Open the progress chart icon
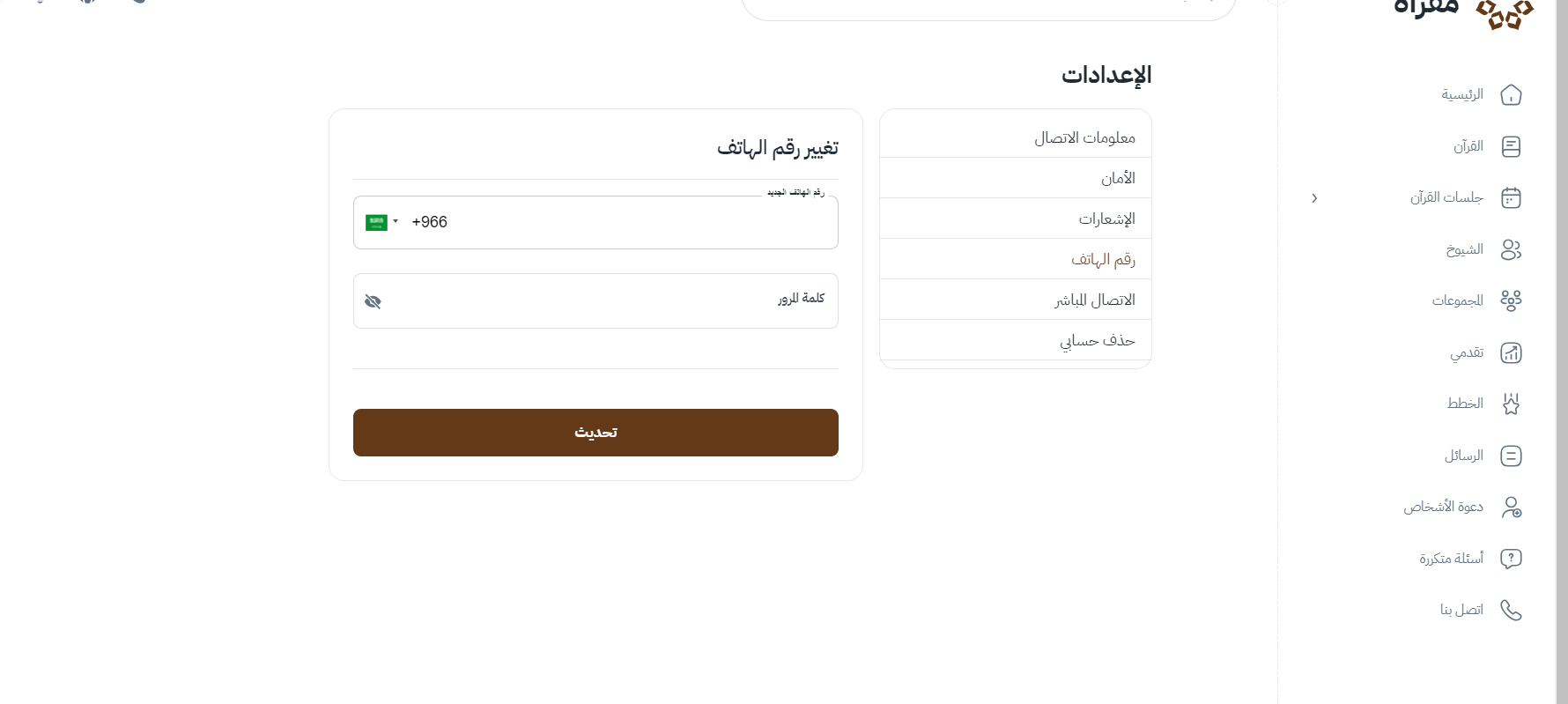 coord(1511,353)
